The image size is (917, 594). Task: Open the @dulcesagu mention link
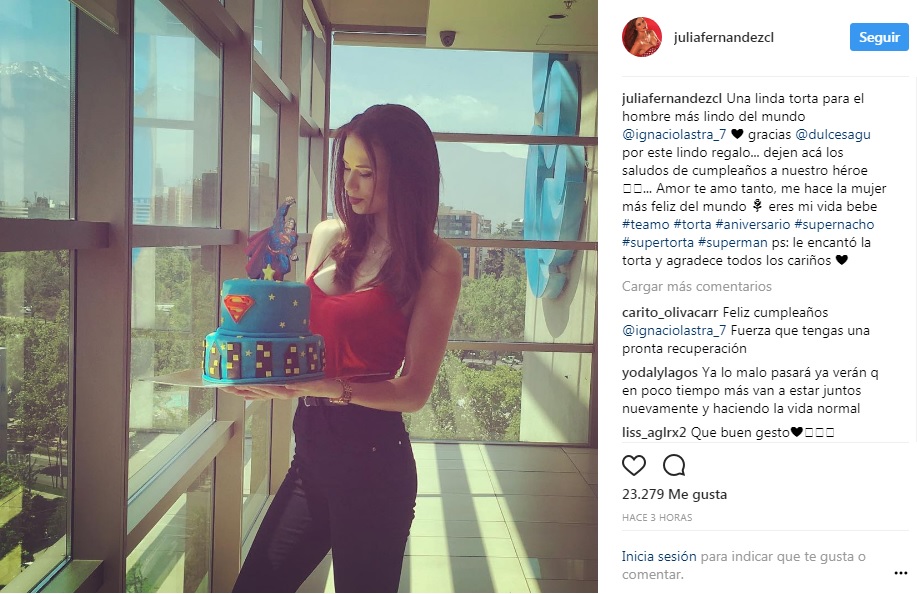click(x=833, y=134)
